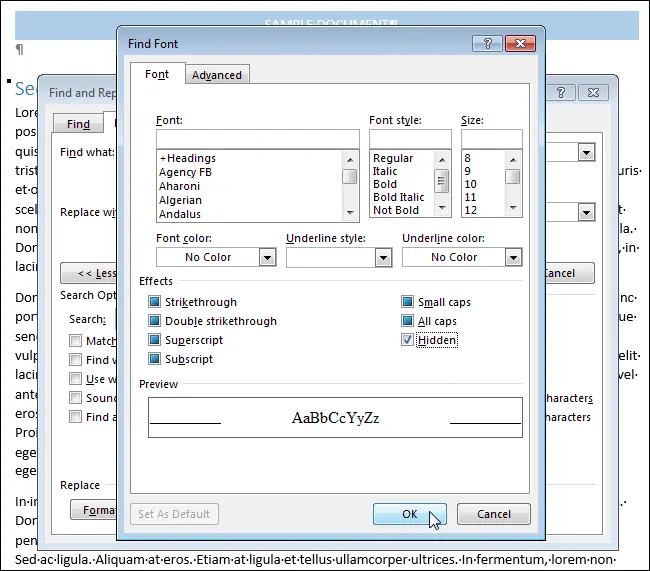Image resolution: width=650 pixels, height=571 pixels.
Task: Toggle the Small caps checkbox
Action: pyautogui.click(x=407, y=301)
